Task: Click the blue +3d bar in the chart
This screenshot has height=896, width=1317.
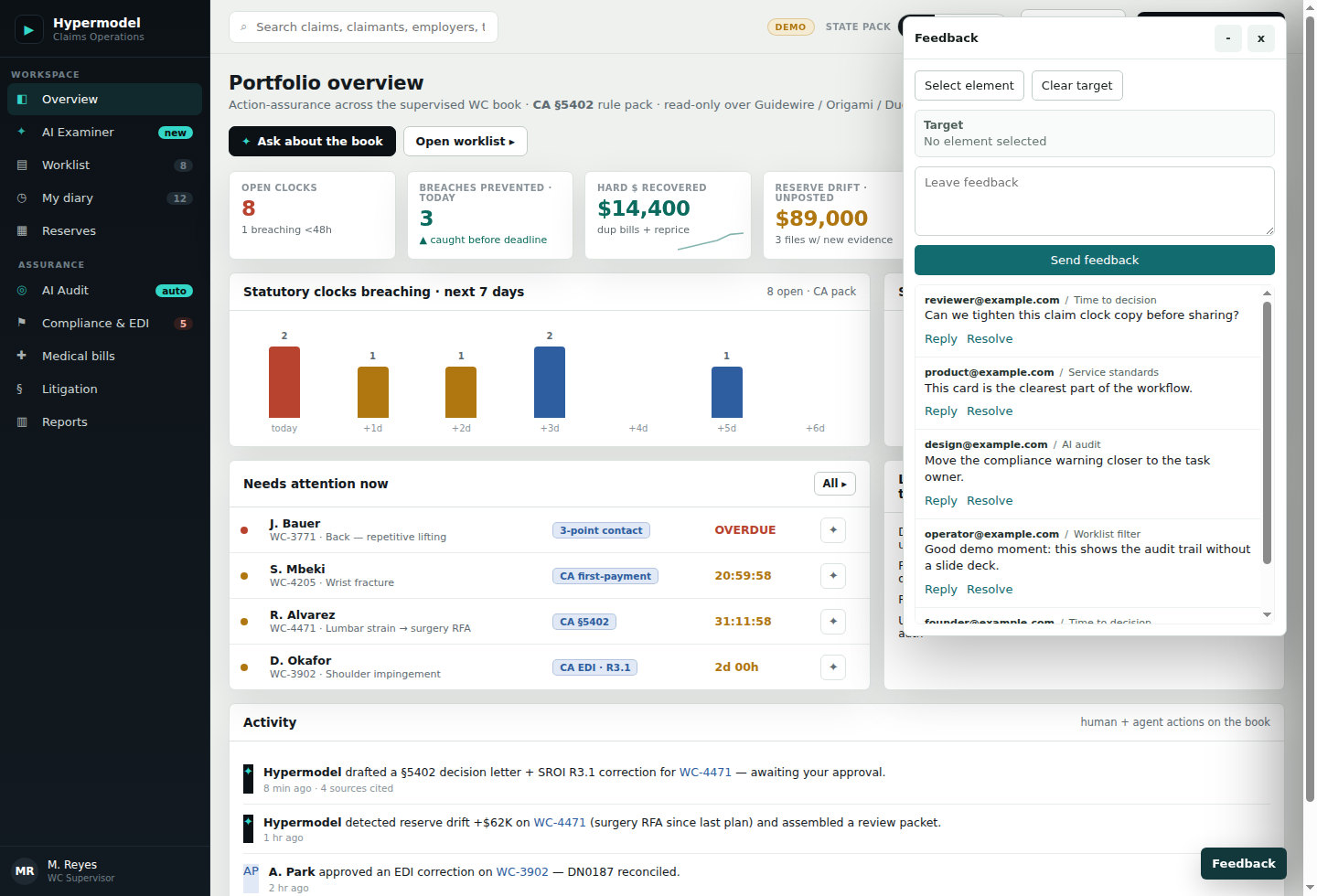Action: [x=550, y=382]
